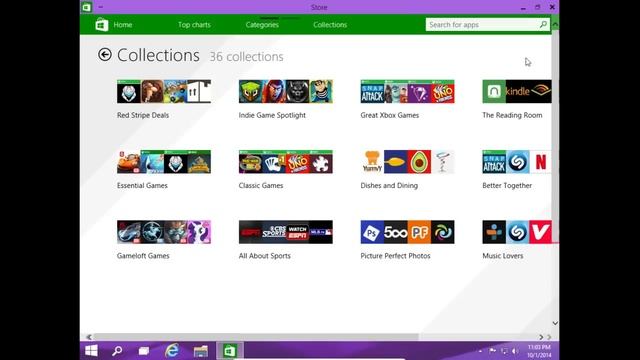Open the Watch ESPN tile in All About Sports
This screenshot has height=360, width=640.
[298, 232]
